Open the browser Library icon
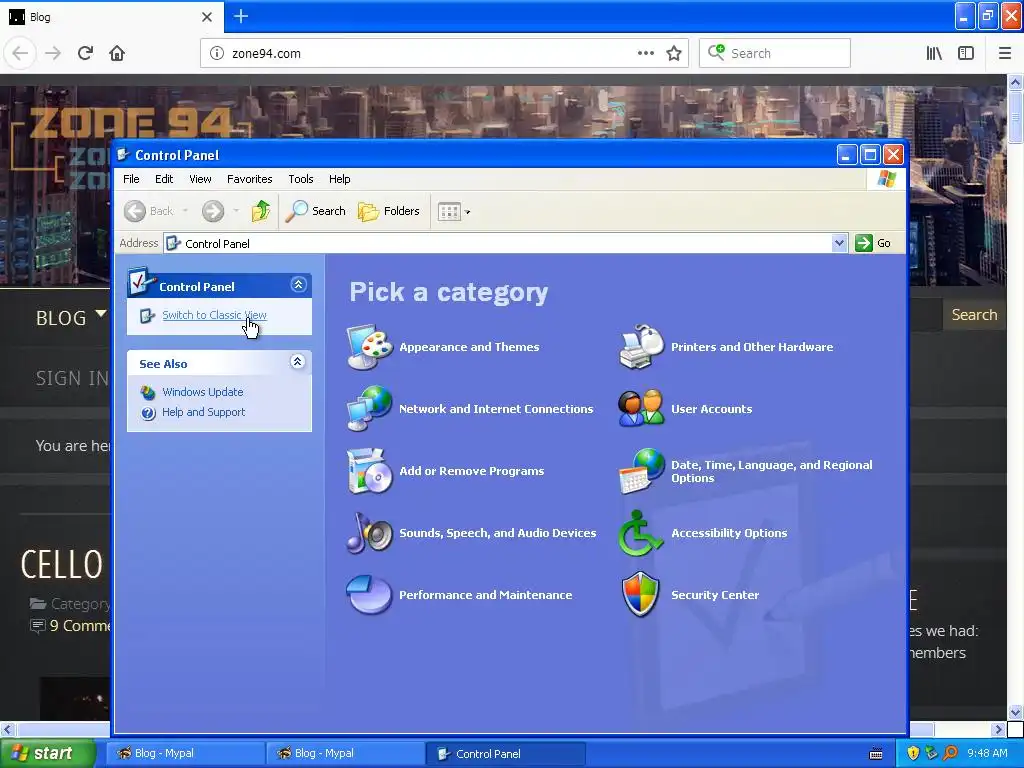 (934, 53)
